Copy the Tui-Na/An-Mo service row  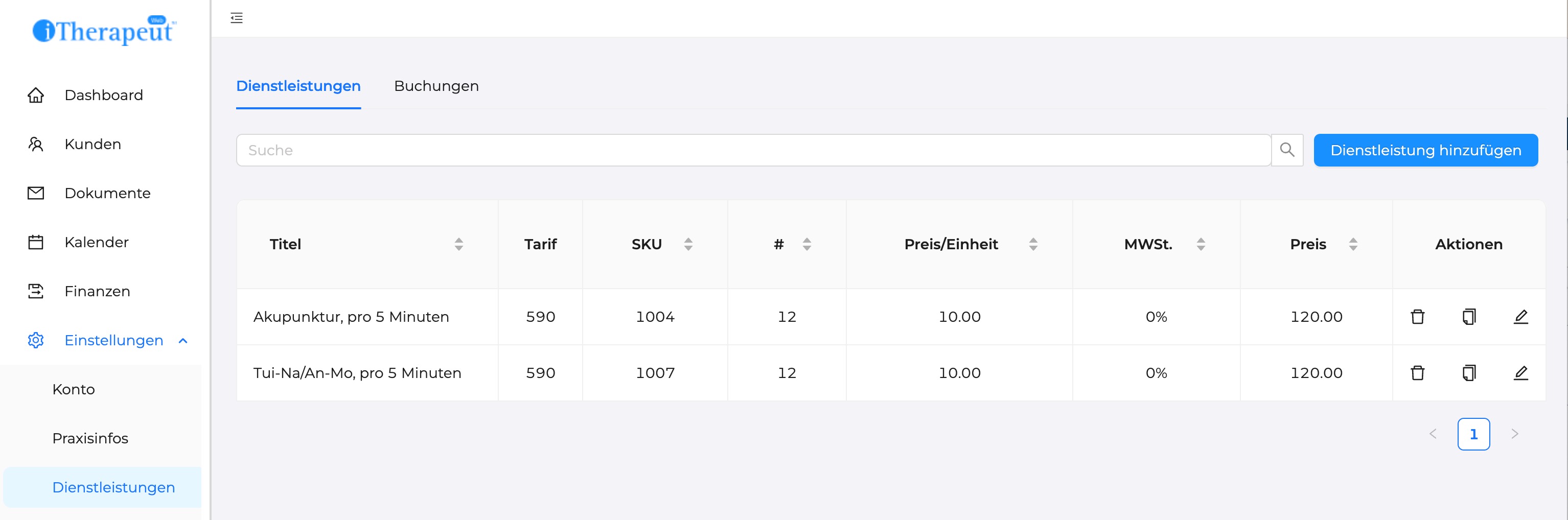coord(1469,373)
